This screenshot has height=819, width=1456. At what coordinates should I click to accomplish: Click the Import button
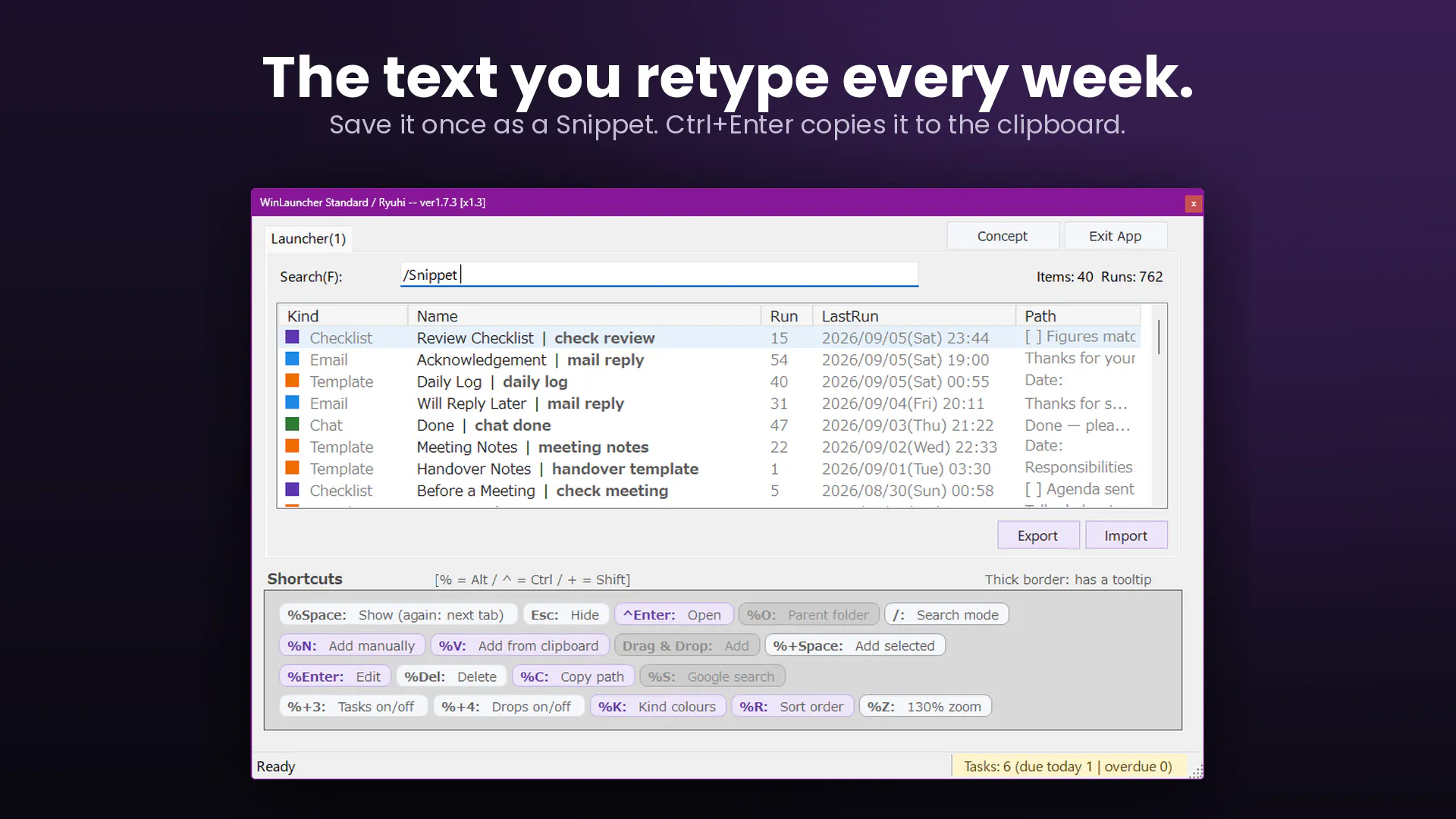coord(1125,535)
